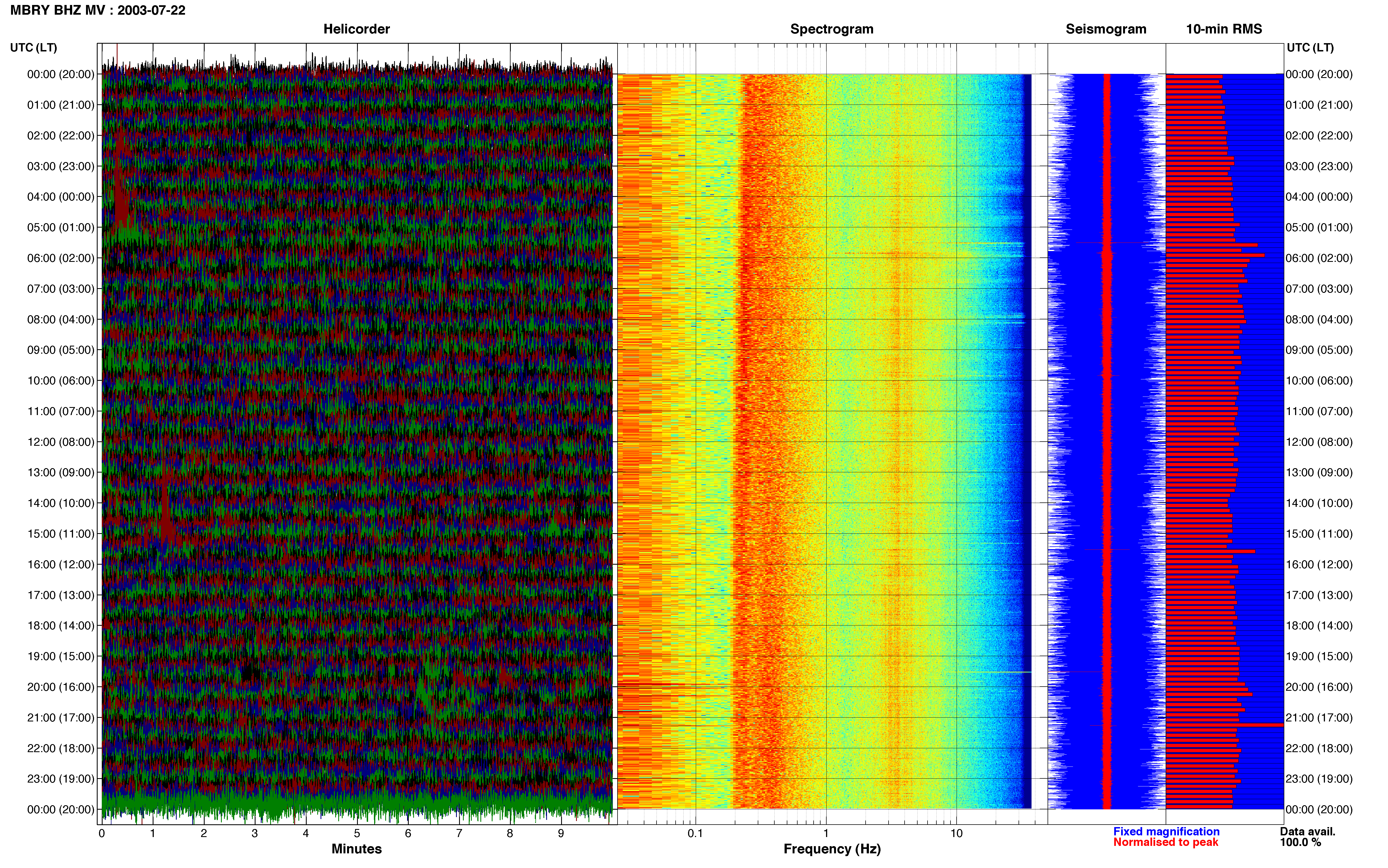Click the right UTC (LT) axis label
This screenshot has width=1388, height=868.
1310,48
